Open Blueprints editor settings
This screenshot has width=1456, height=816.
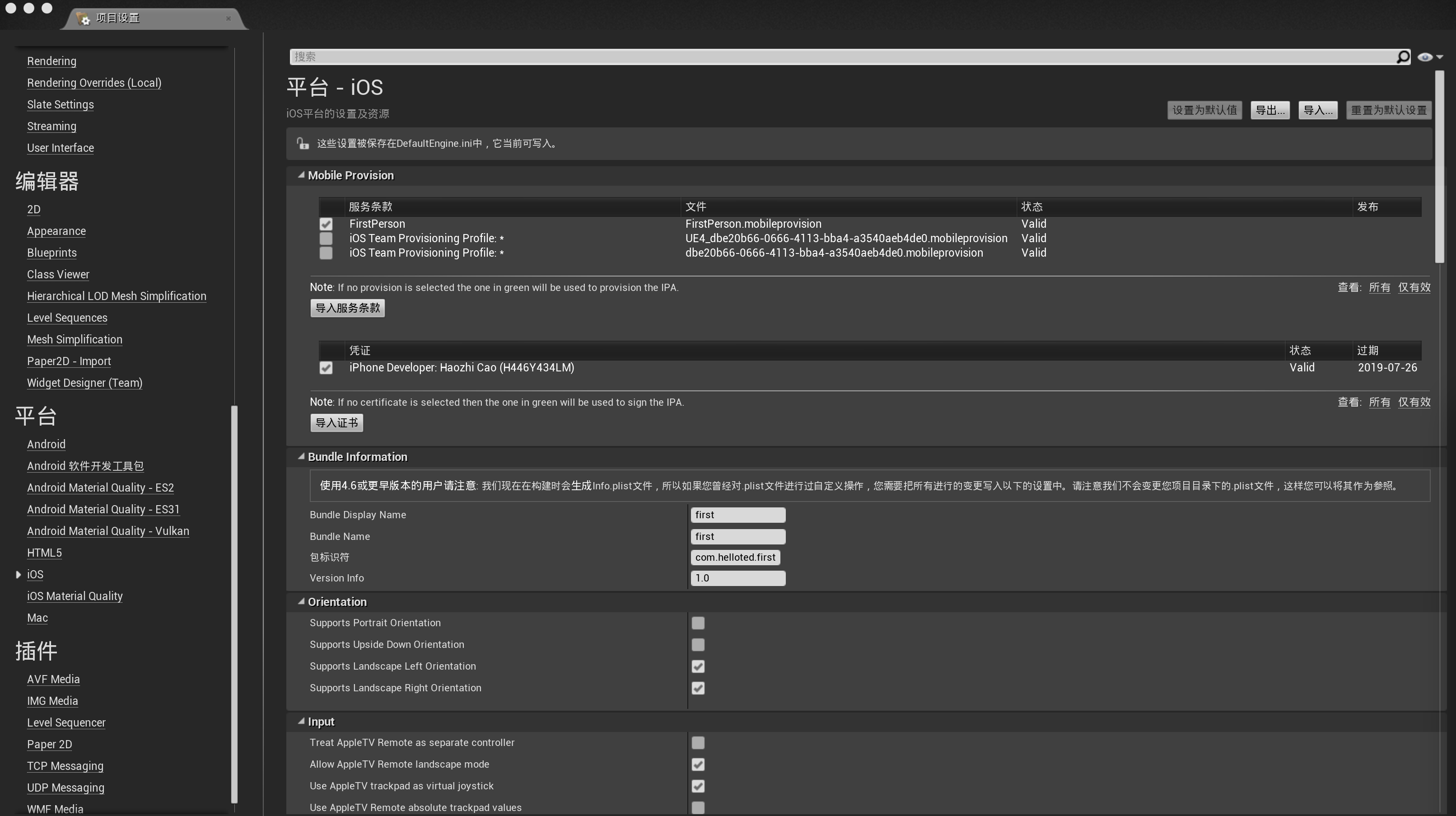(51, 253)
